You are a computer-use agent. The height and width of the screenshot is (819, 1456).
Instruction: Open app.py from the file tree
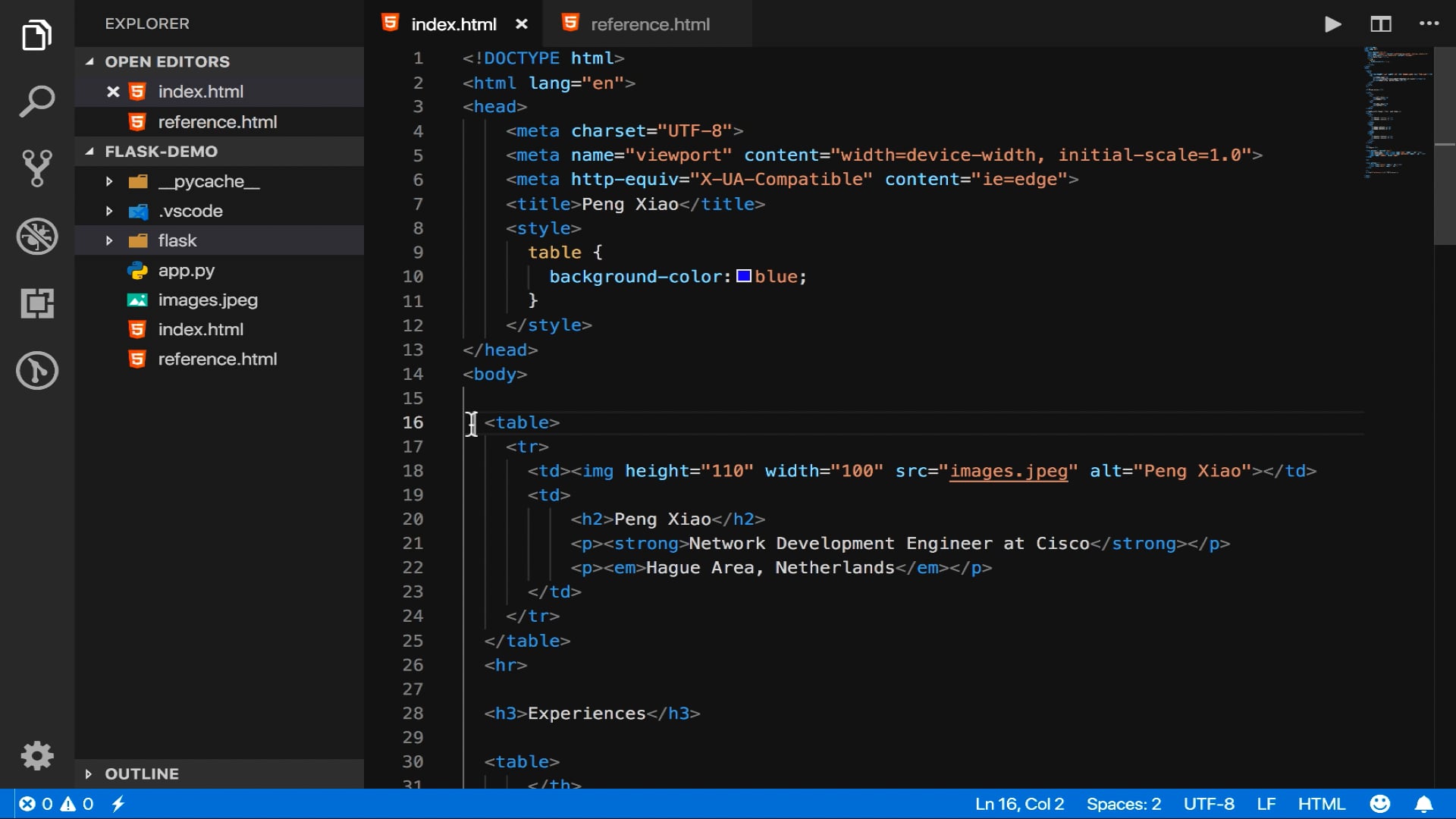(186, 271)
